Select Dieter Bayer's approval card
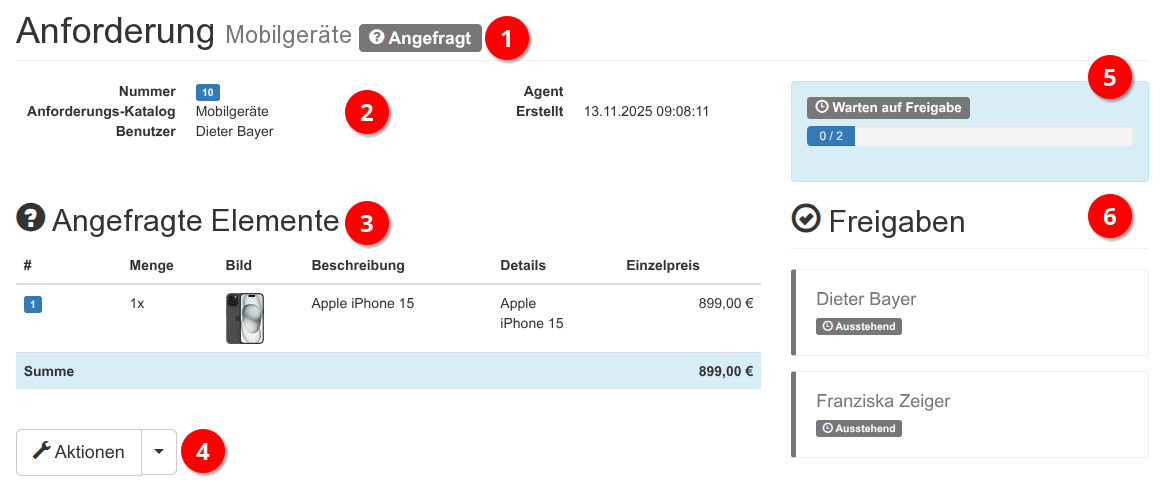This screenshot has height=488, width=1162. [x=969, y=312]
